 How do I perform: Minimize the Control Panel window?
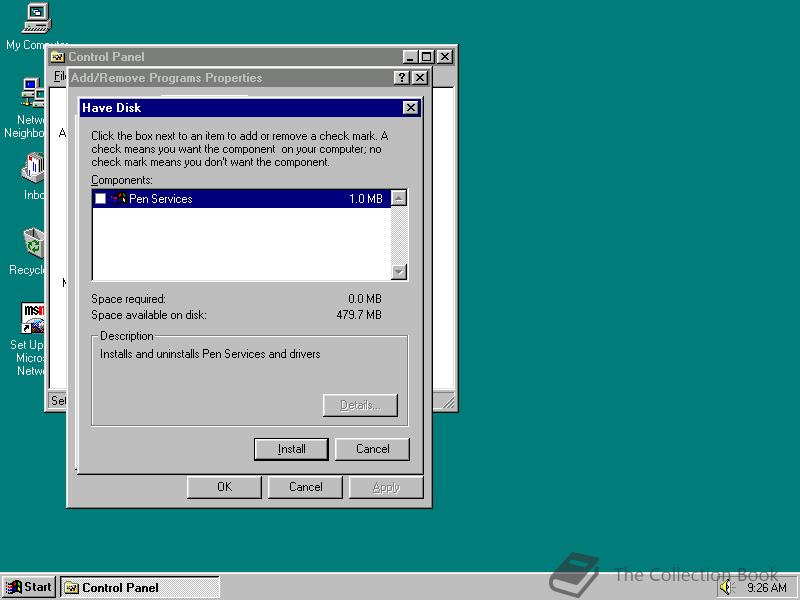click(410, 57)
